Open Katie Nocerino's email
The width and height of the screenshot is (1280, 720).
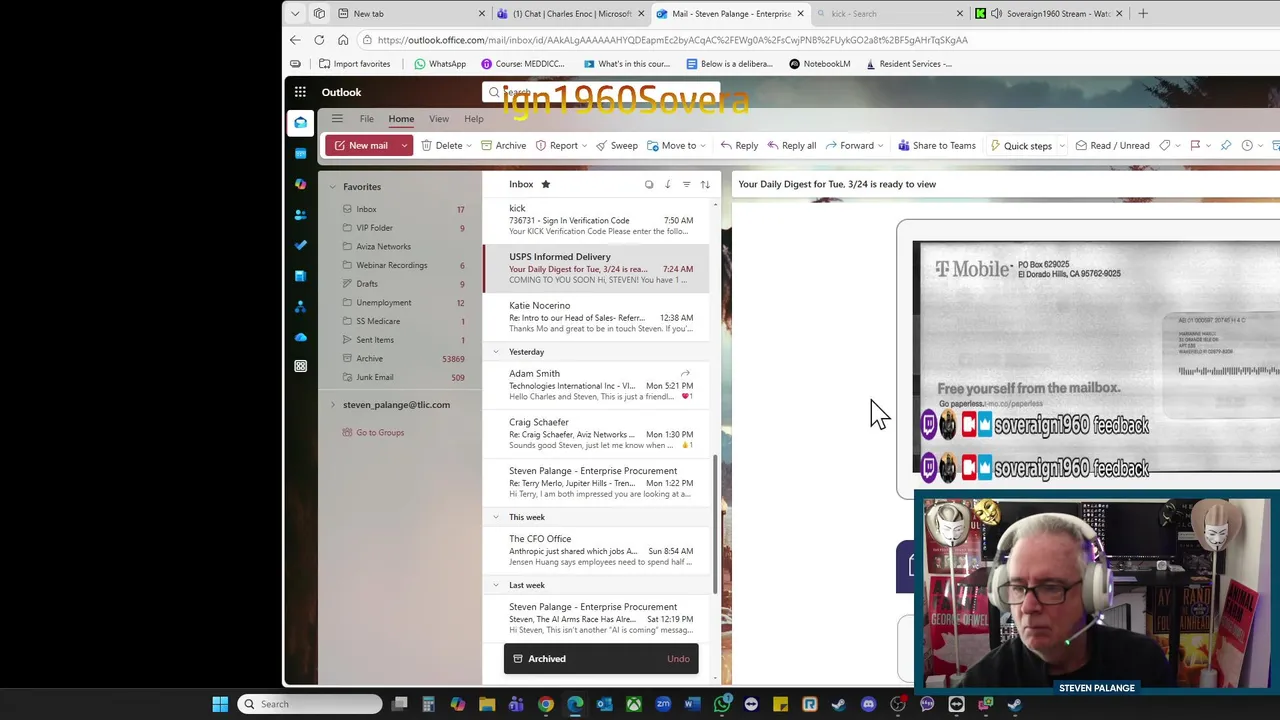coord(598,317)
